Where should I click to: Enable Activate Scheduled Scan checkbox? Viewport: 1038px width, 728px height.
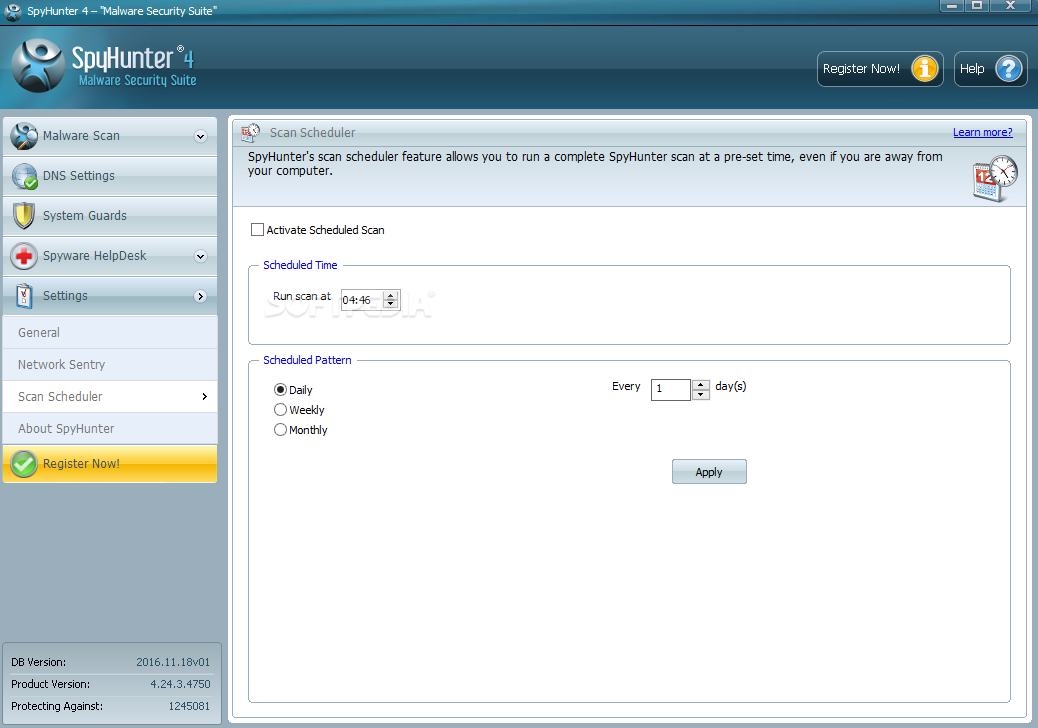tap(258, 230)
